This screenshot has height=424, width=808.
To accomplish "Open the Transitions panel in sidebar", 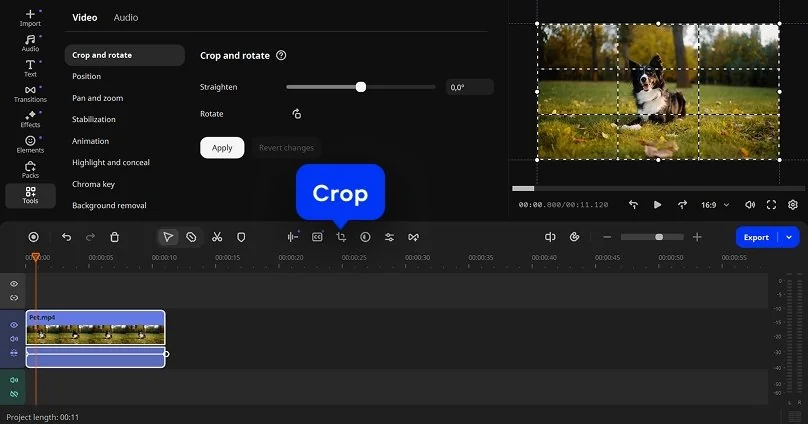I will [x=30, y=93].
